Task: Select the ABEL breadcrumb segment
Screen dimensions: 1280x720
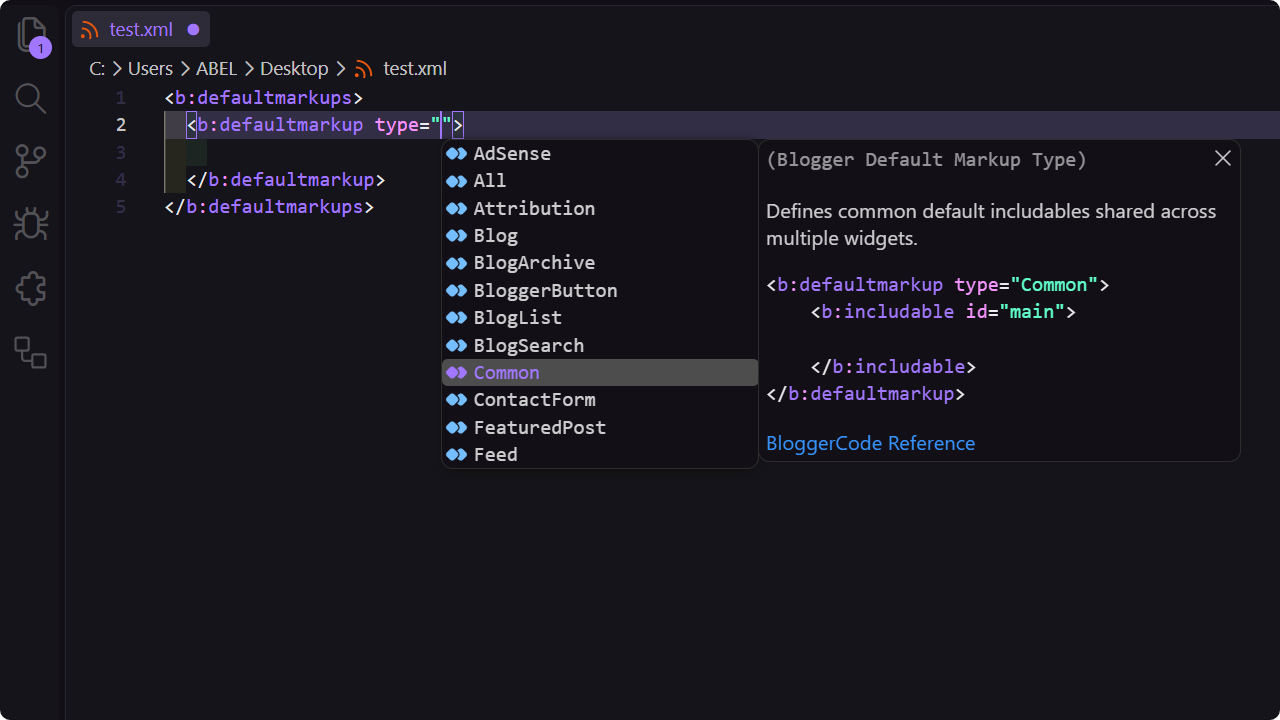Action: click(x=216, y=69)
